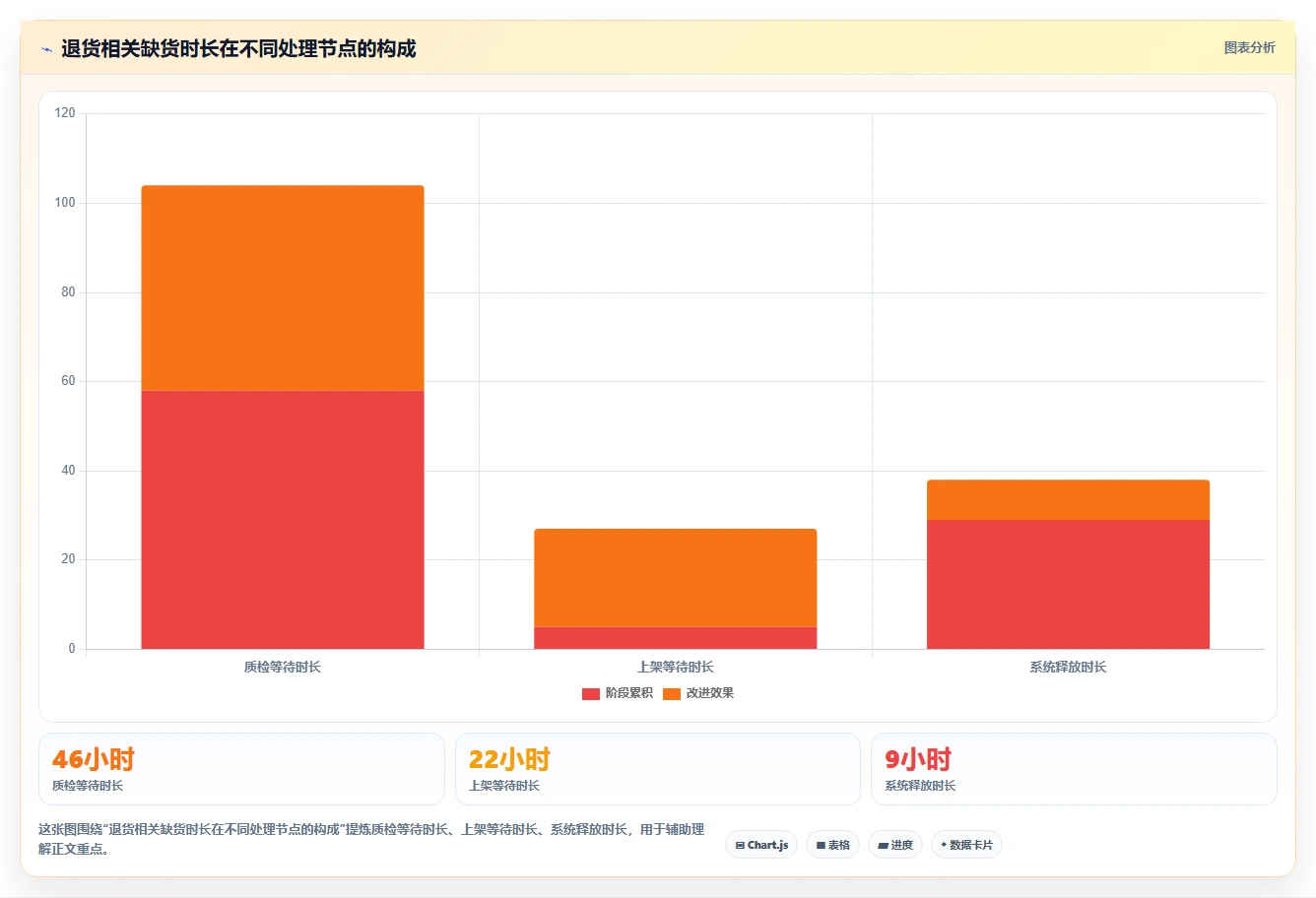
Task: Open the 46小时 质检等待时长 card
Action: coord(241,769)
